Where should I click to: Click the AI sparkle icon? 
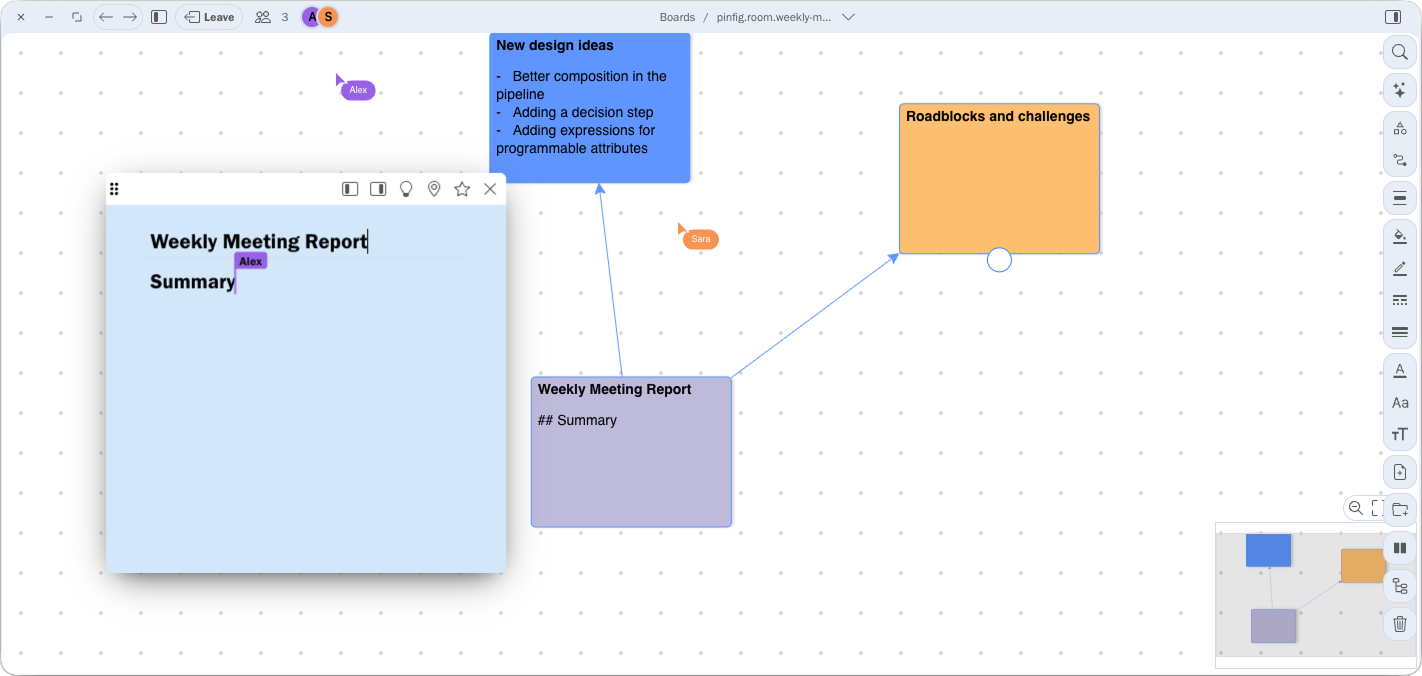[x=1399, y=91]
